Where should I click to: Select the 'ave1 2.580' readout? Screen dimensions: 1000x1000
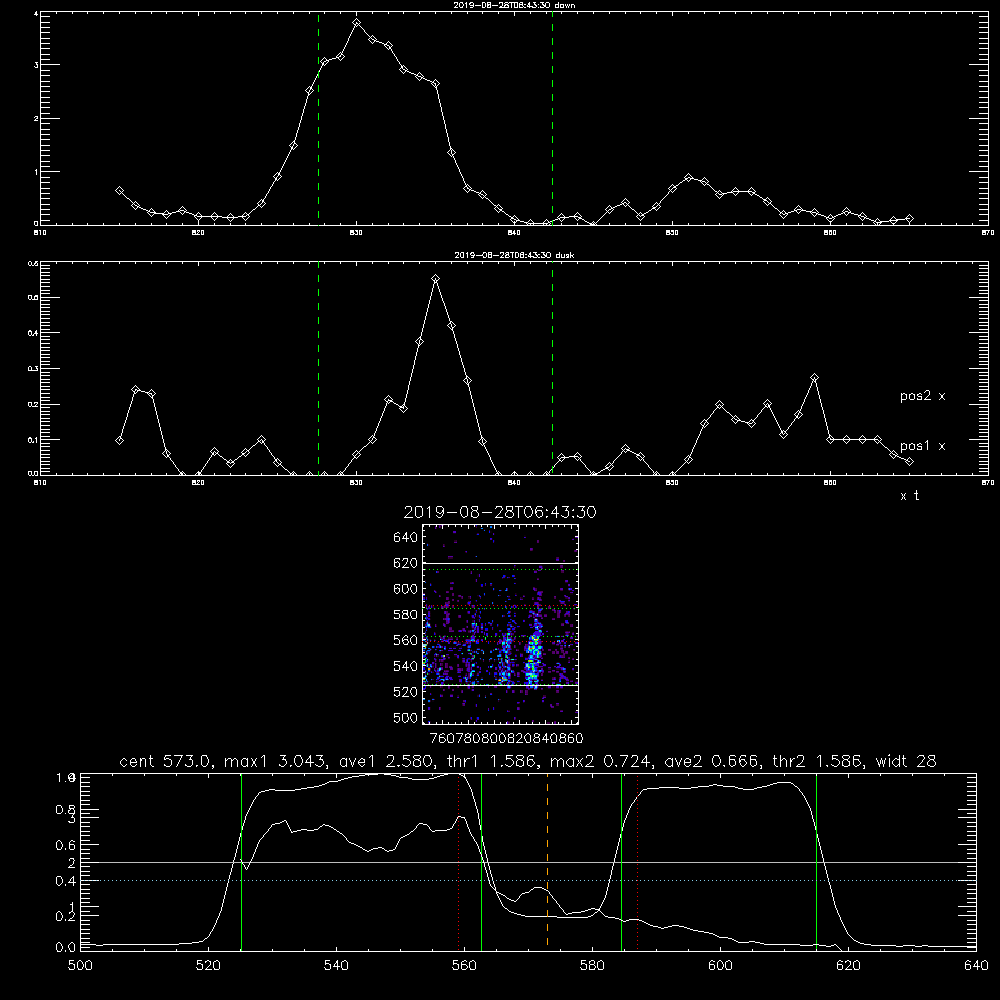(386, 761)
